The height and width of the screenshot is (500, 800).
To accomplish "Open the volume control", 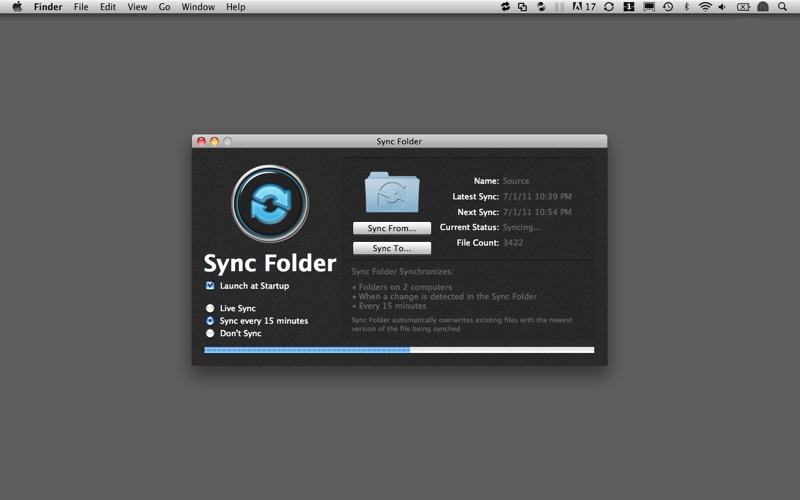I will coord(722,7).
